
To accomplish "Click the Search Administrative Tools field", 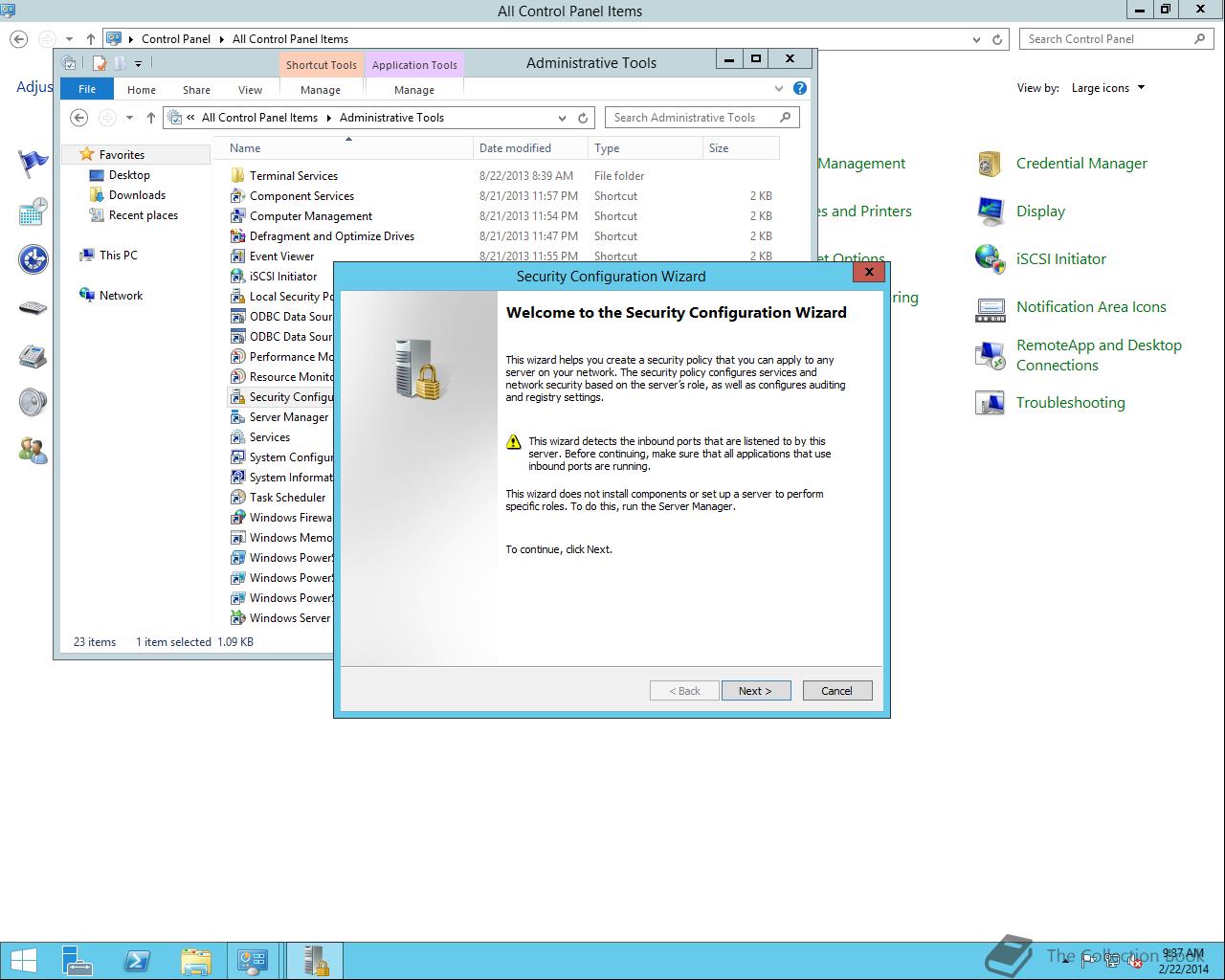I will pyautogui.click(x=702, y=118).
